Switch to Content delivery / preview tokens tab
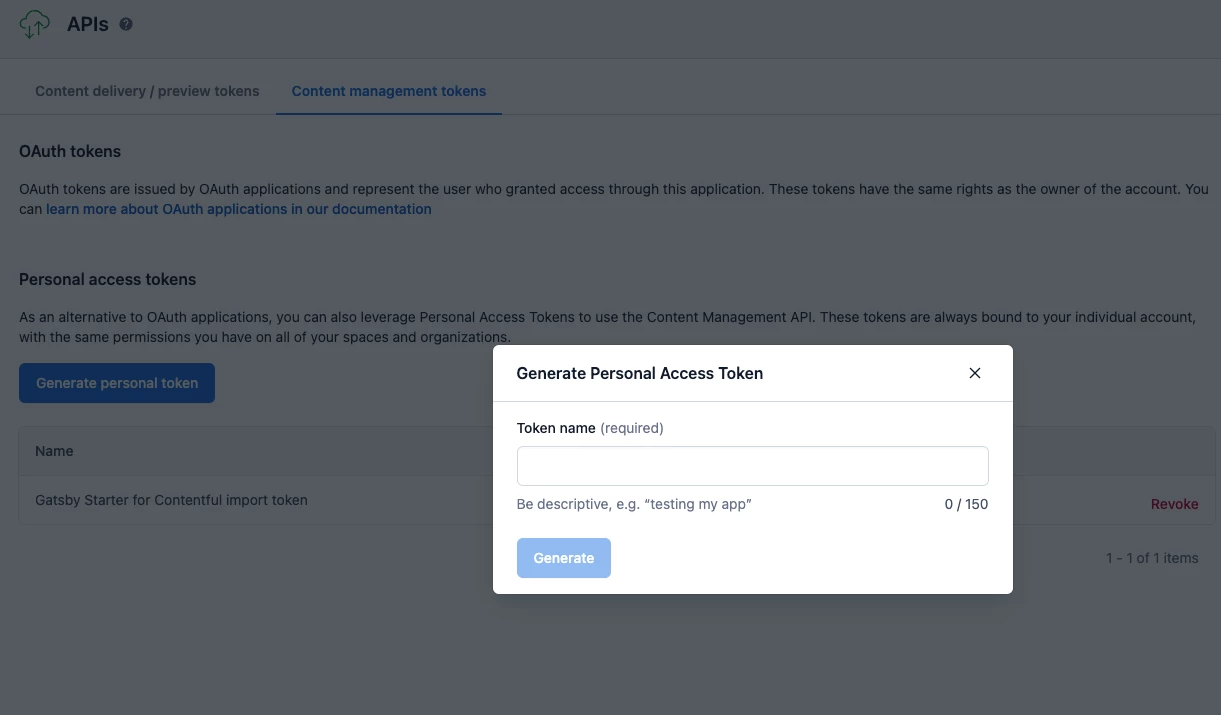 (147, 91)
